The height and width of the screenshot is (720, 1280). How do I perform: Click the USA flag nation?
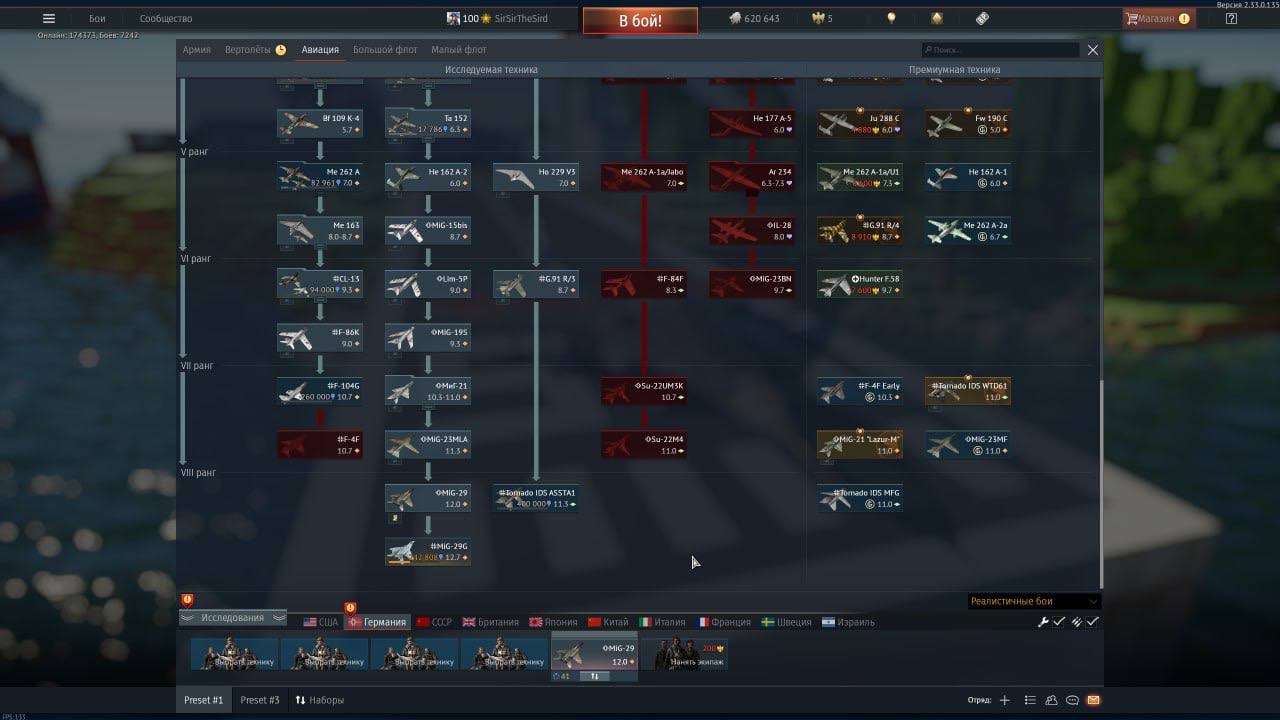(x=310, y=622)
